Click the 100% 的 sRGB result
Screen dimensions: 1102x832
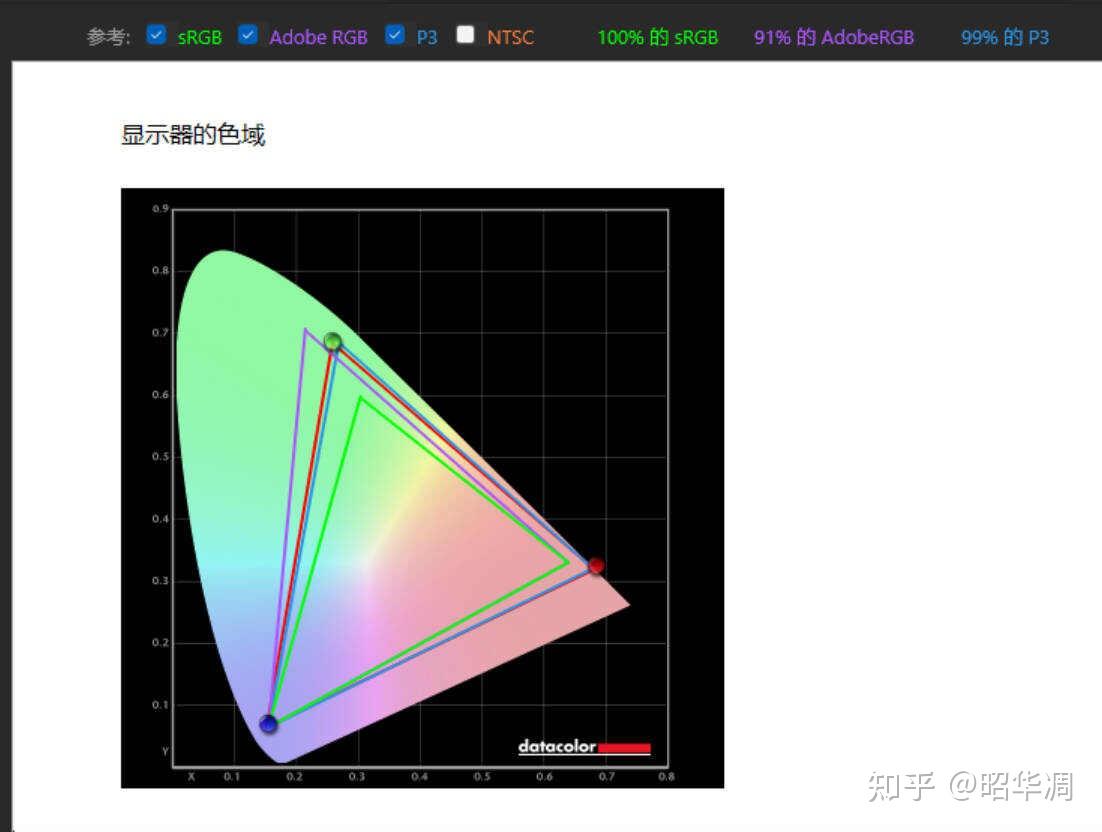click(x=657, y=37)
